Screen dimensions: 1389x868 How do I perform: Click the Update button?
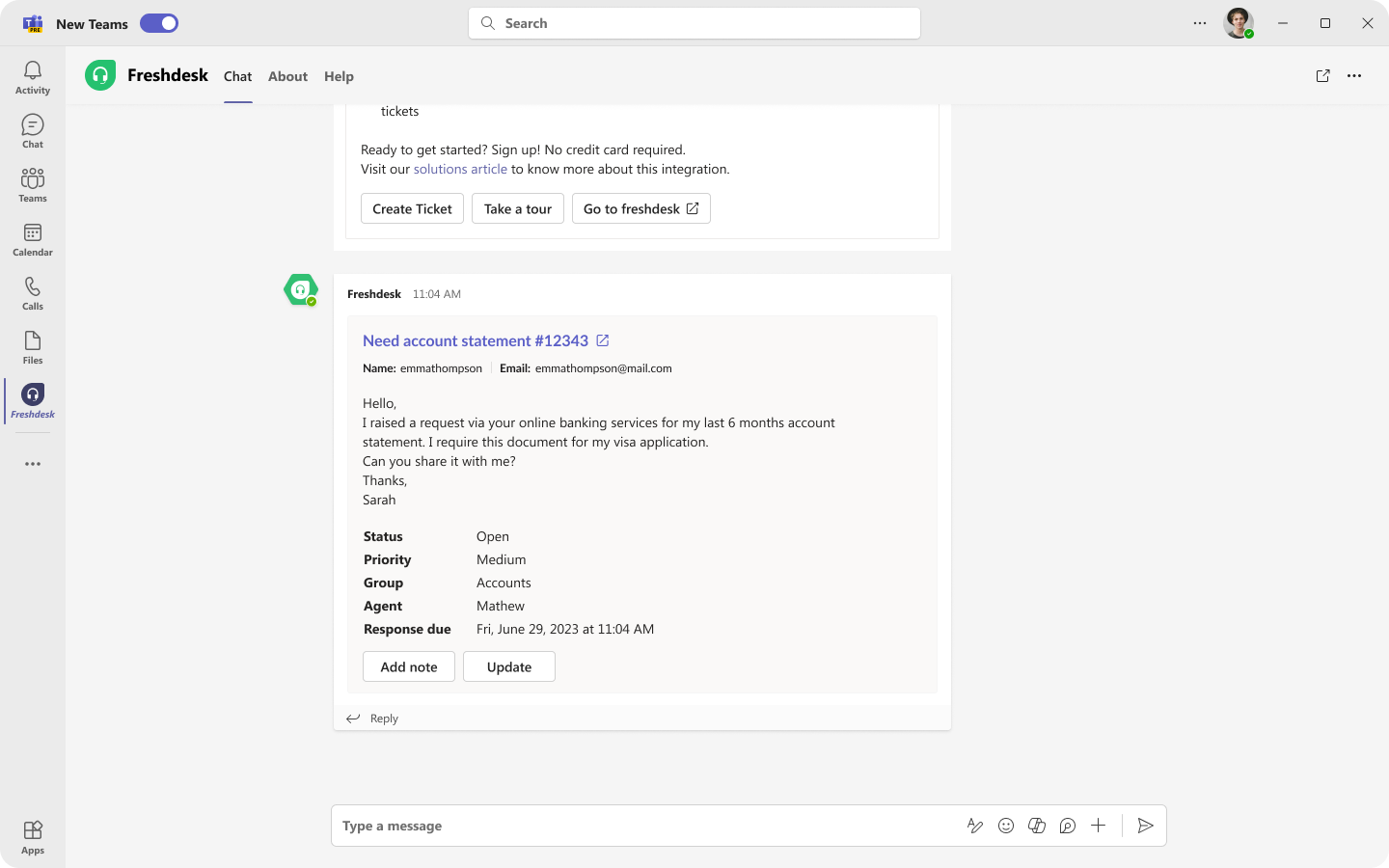tap(509, 666)
